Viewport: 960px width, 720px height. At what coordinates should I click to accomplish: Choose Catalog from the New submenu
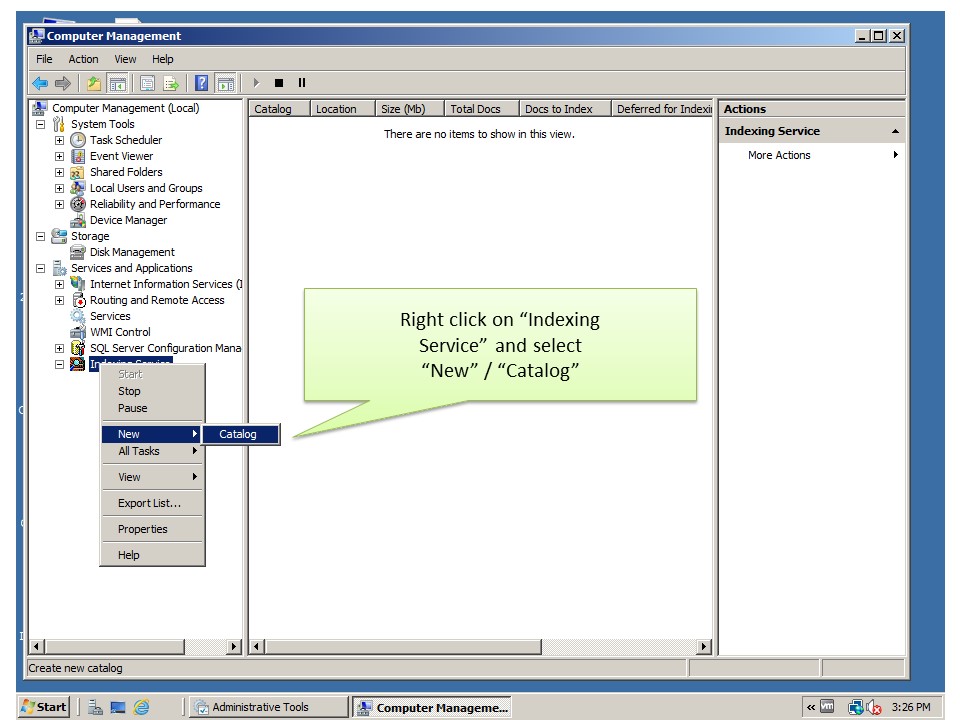[241, 434]
